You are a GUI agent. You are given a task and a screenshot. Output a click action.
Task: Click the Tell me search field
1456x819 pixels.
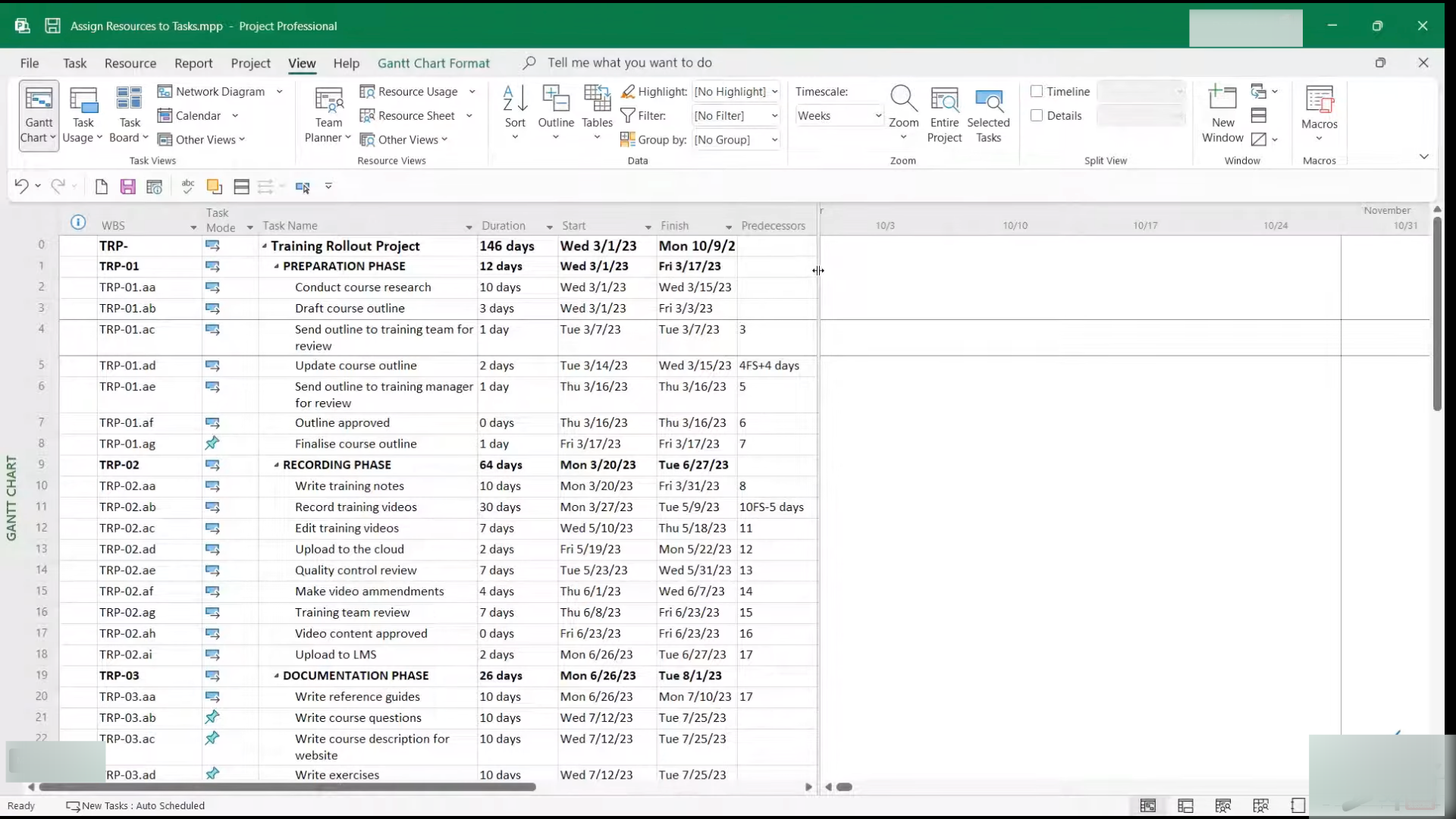click(629, 63)
